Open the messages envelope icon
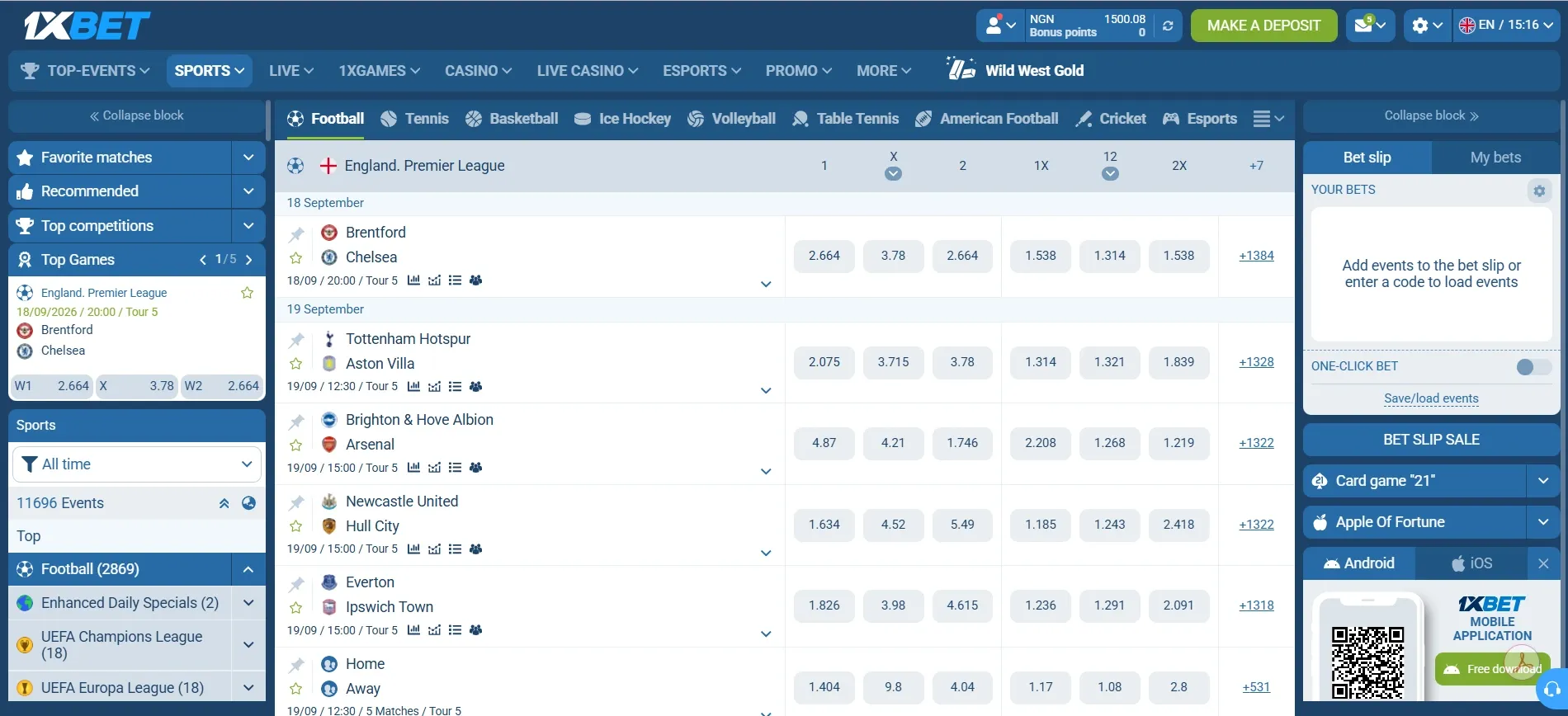 pos(1370,26)
